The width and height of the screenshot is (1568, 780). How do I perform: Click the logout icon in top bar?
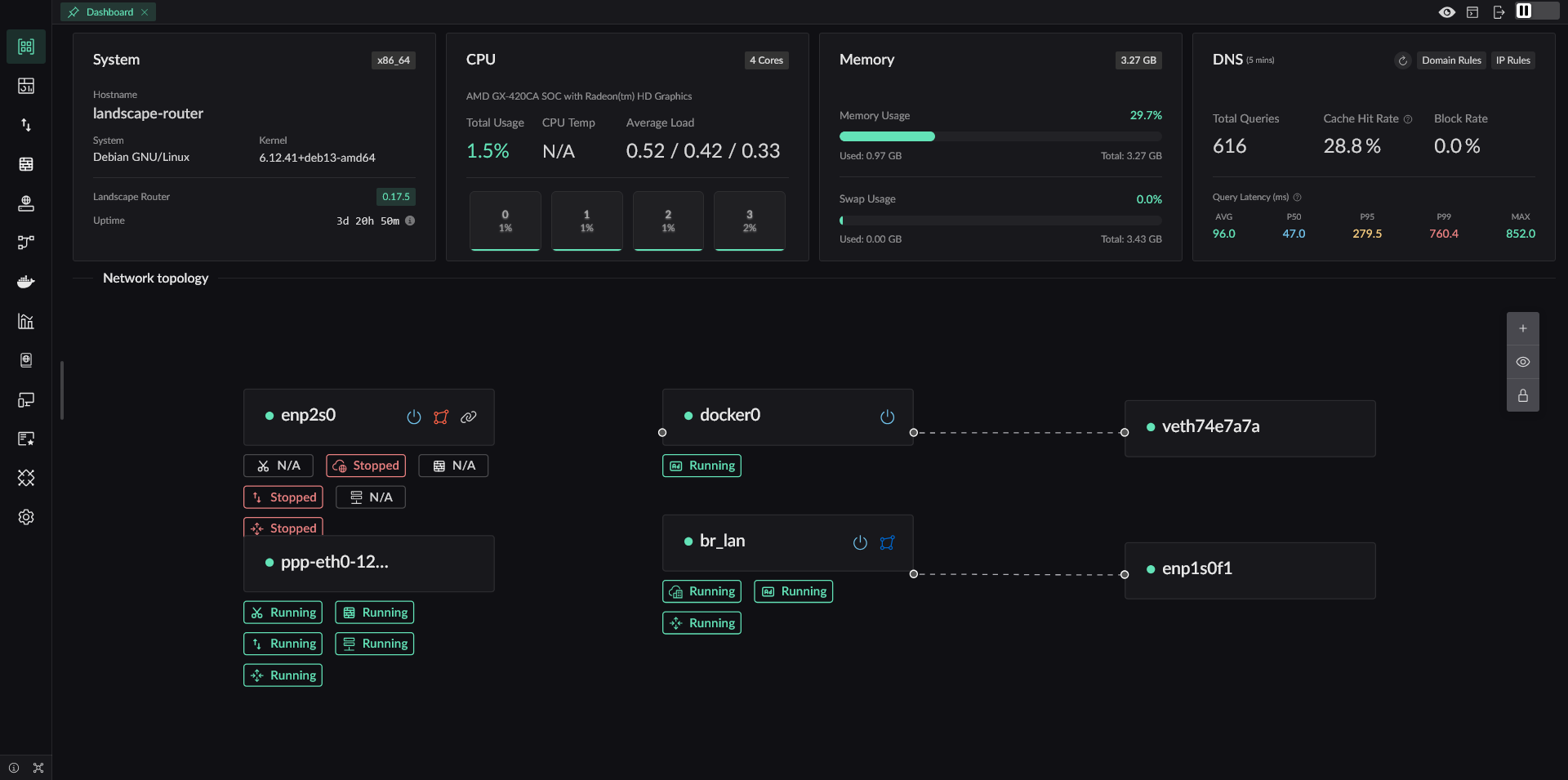[x=1499, y=12]
